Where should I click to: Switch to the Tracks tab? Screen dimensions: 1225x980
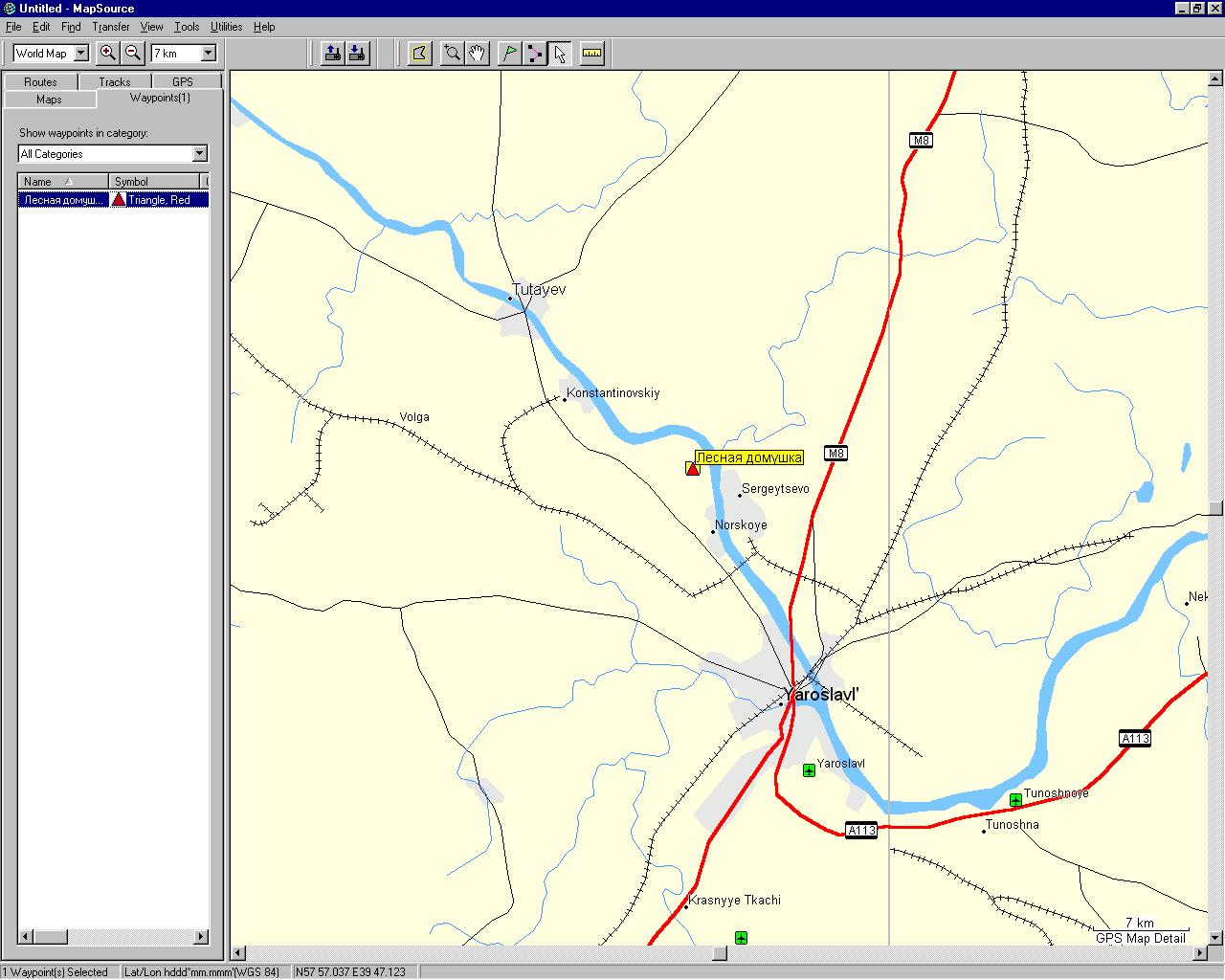click(x=115, y=82)
